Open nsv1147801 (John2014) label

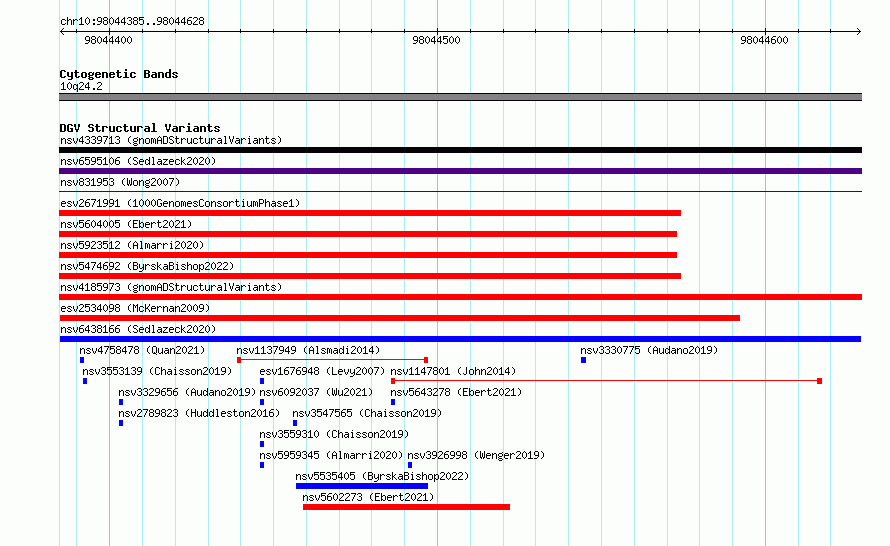[x=453, y=371]
